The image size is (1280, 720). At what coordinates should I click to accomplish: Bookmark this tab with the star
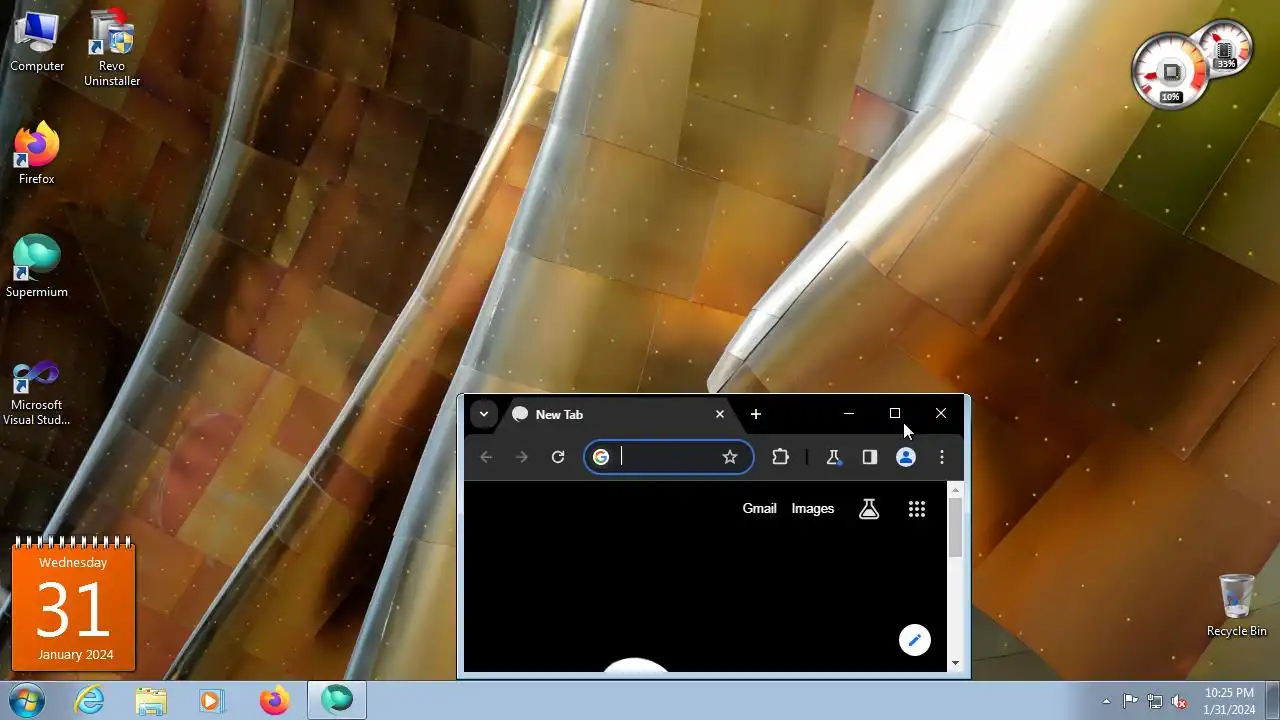pyautogui.click(x=730, y=457)
